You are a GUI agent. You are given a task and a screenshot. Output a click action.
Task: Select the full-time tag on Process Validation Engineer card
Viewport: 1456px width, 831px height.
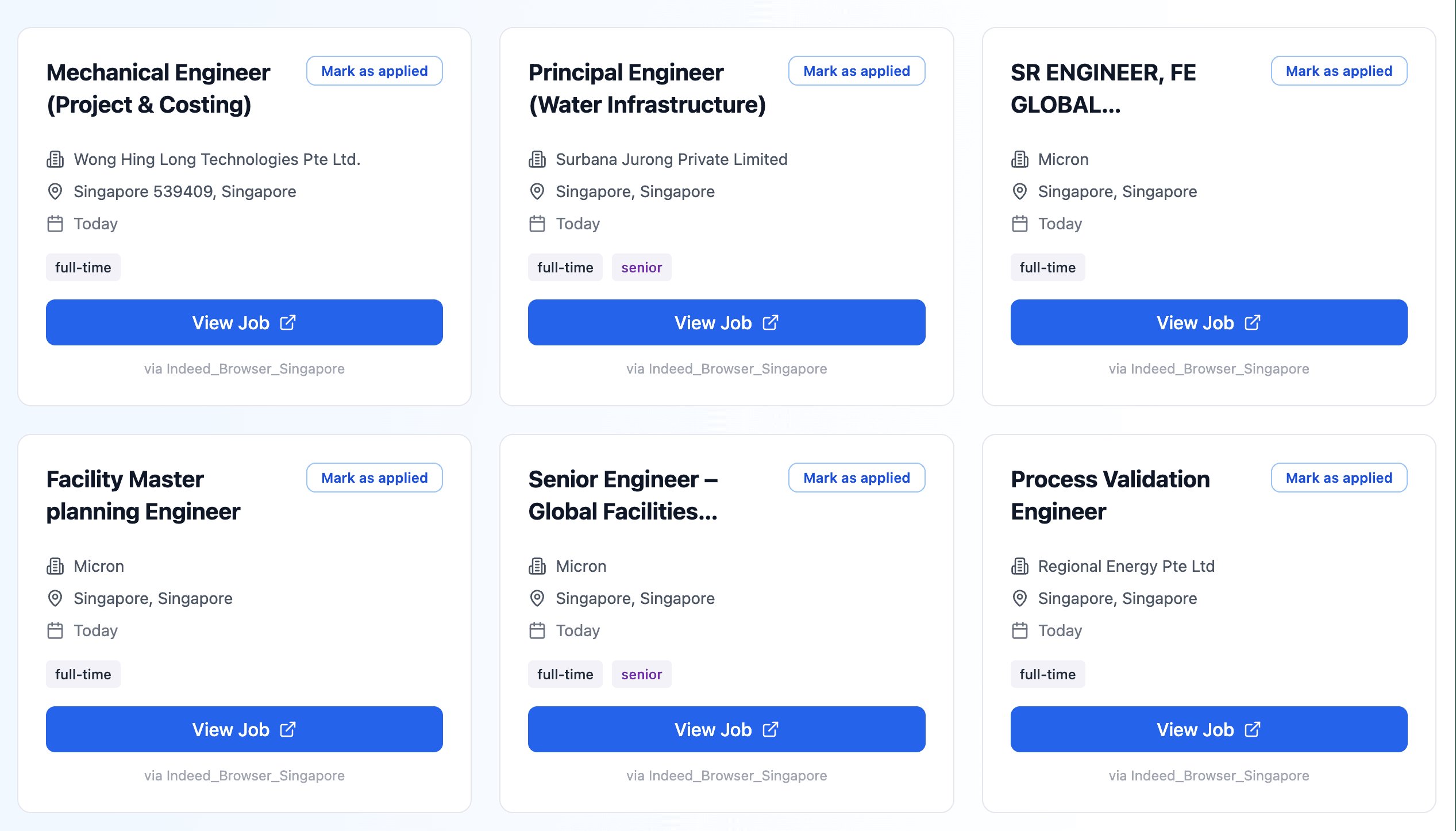click(1047, 674)
